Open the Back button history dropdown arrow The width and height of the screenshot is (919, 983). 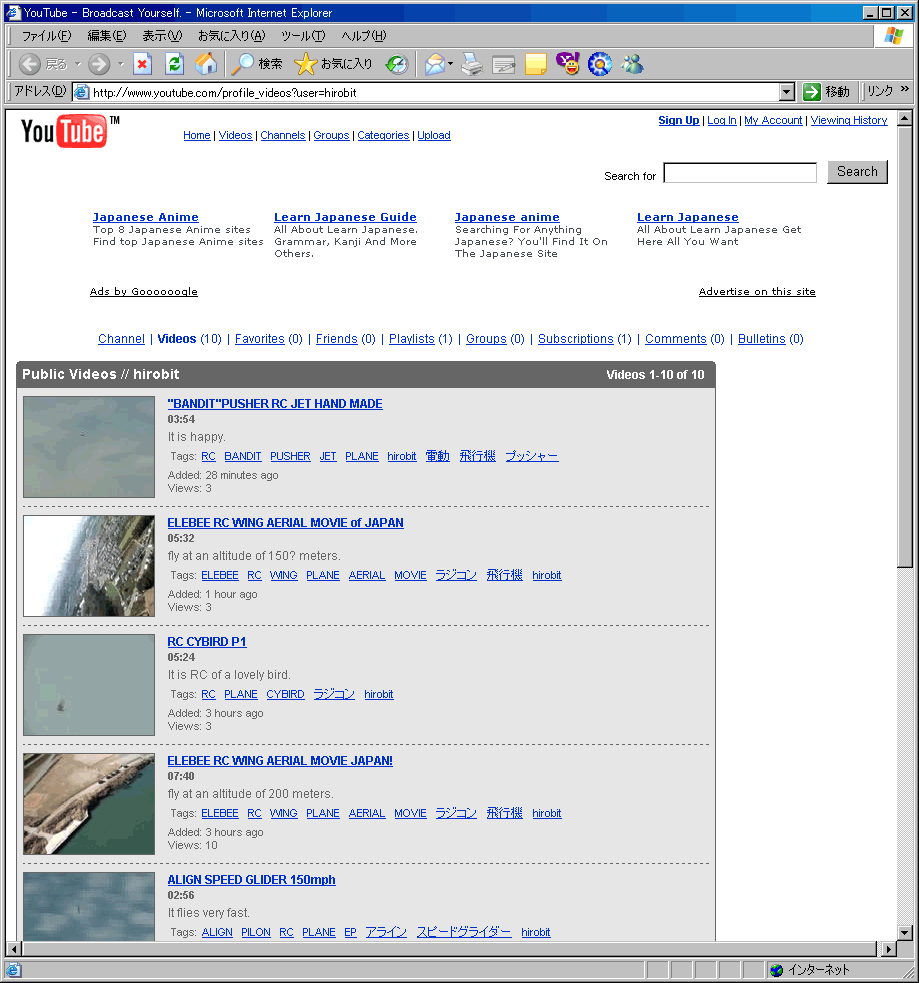point(78,64)
